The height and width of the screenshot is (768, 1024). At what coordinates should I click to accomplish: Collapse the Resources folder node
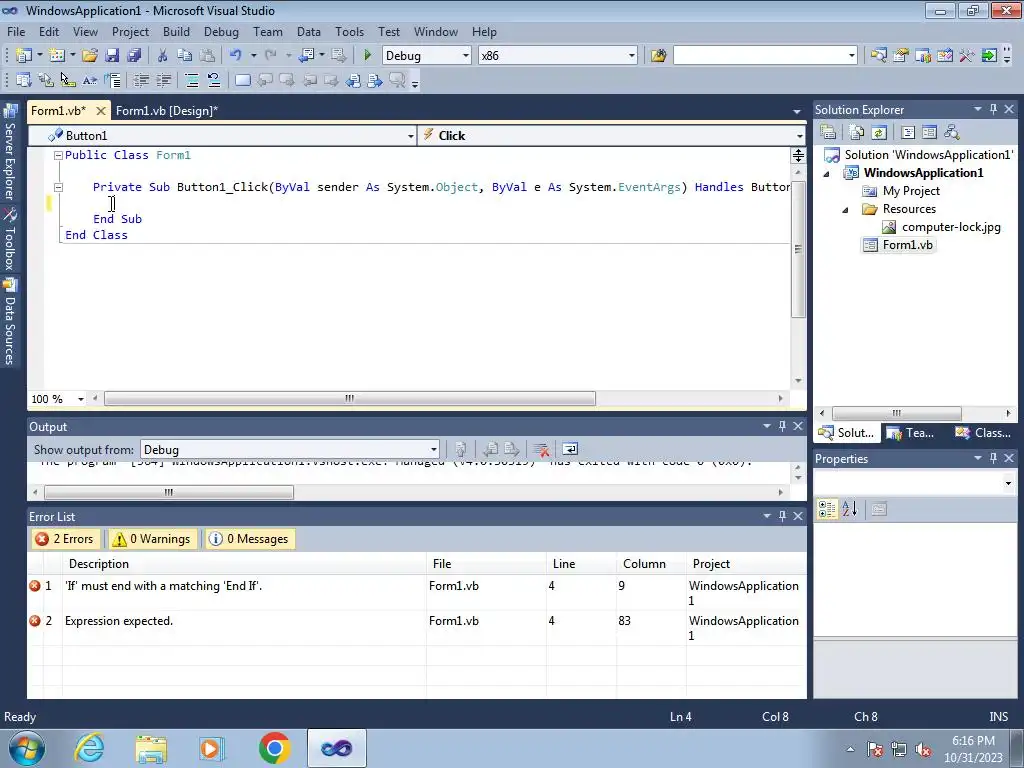click(845, 210)
